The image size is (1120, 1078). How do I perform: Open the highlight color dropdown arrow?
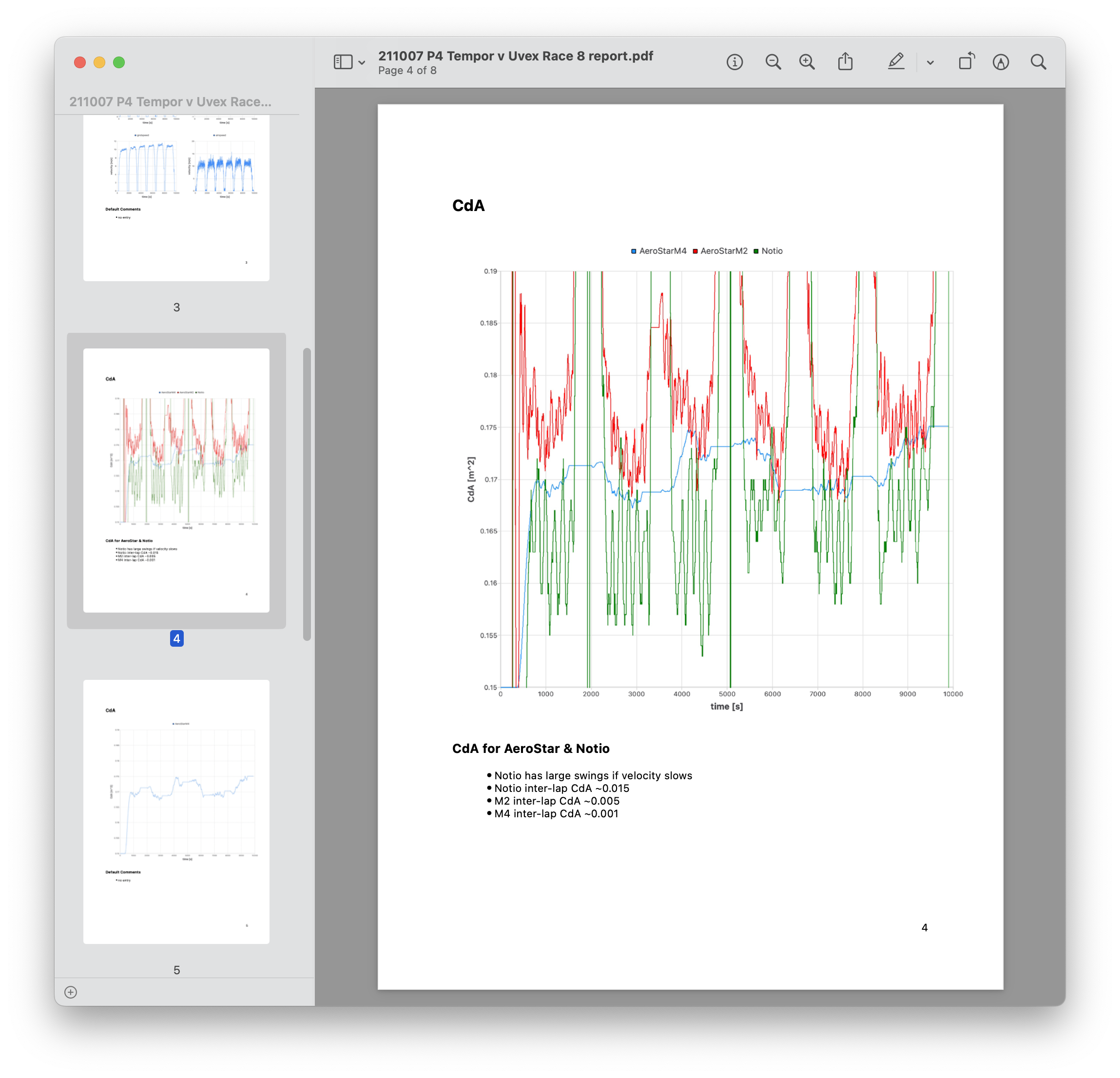point(930,63)
